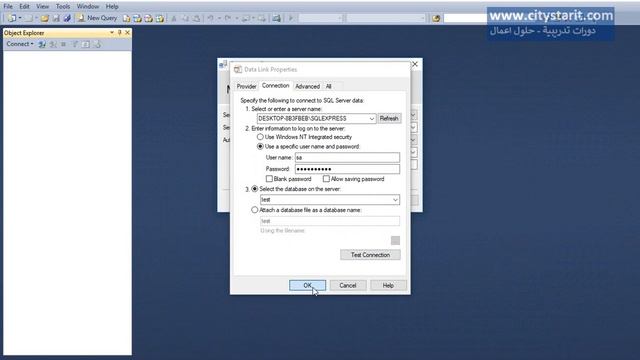This screenshot has height=360, width=640.
Task: Close the background connection dialog window
Action: coord(415,64)
